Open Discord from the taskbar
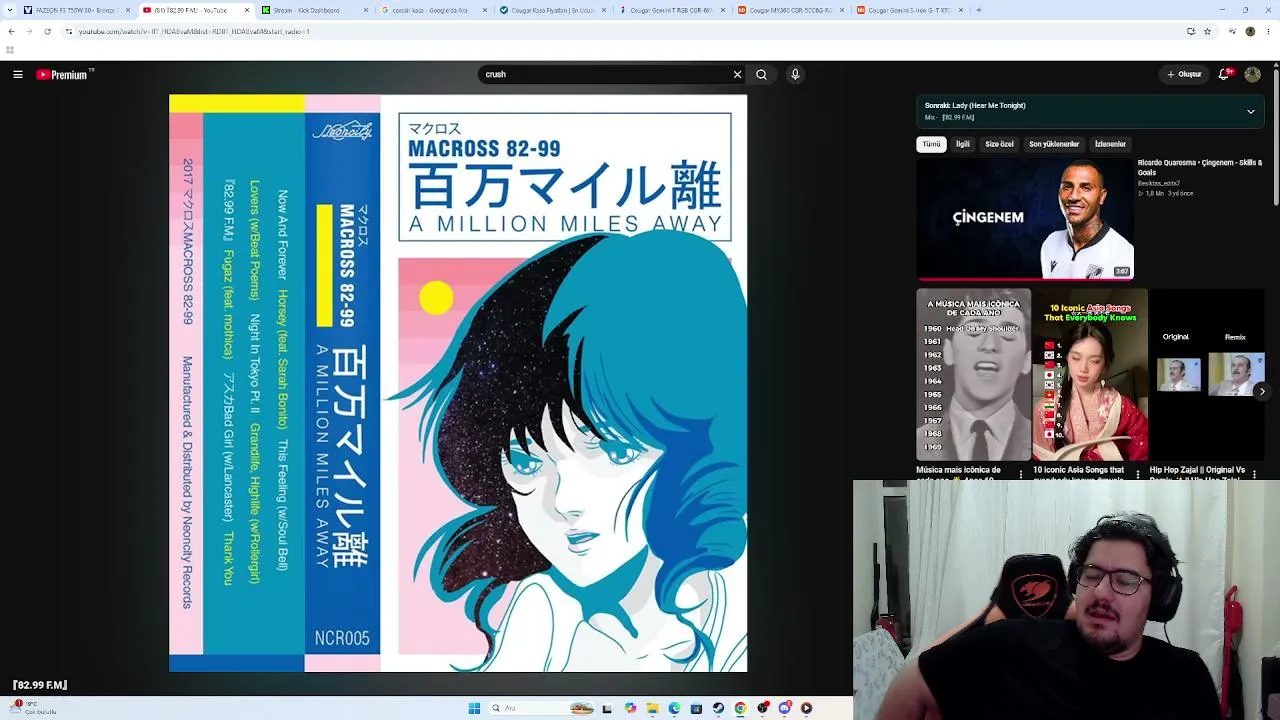Screen dimensions: 1280x720 [x=784, y=708]
